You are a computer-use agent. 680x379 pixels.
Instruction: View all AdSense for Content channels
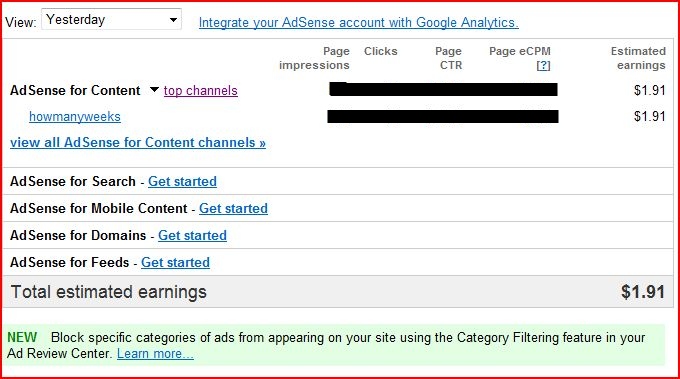pyautogui.click(x=138, y=143)
